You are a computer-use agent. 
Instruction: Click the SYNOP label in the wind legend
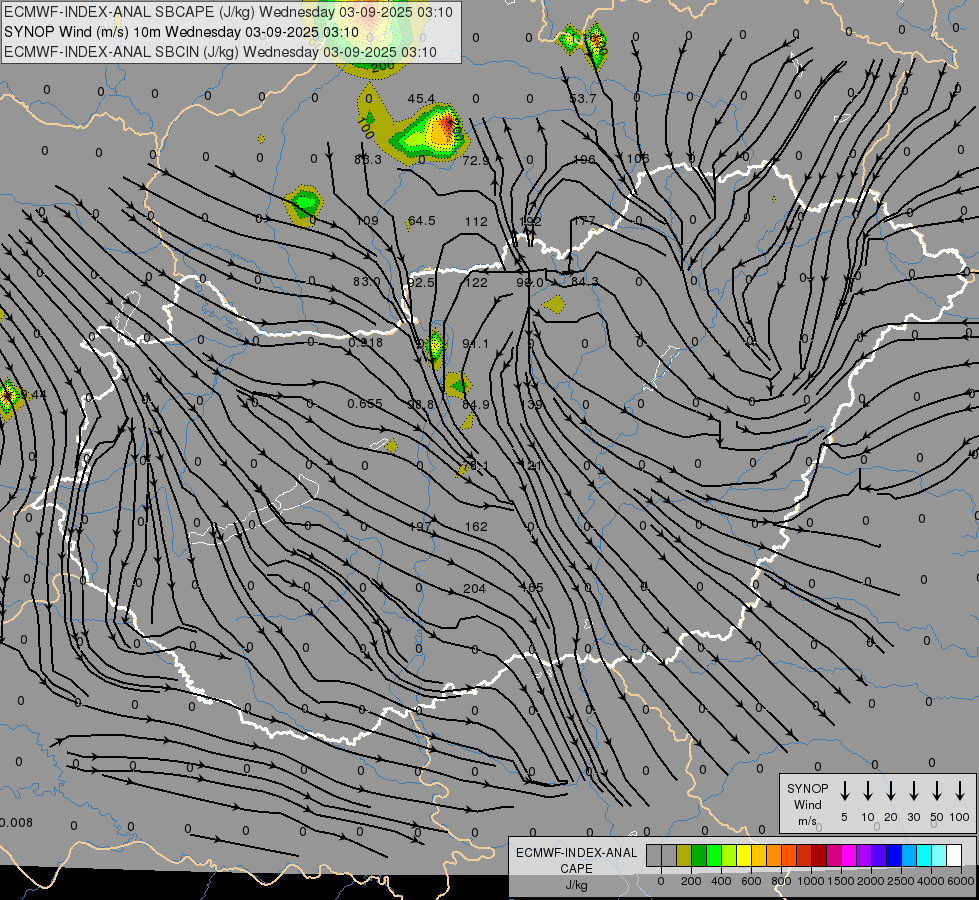click(x=807, y=788)
